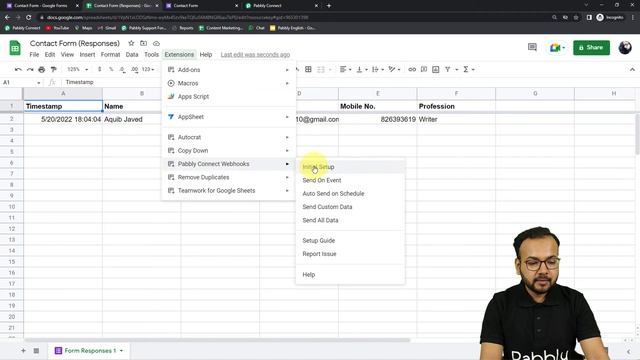Click the redo icon in toolbar
The height and width of the screenshot is (360, 640).
pos(30,69)
